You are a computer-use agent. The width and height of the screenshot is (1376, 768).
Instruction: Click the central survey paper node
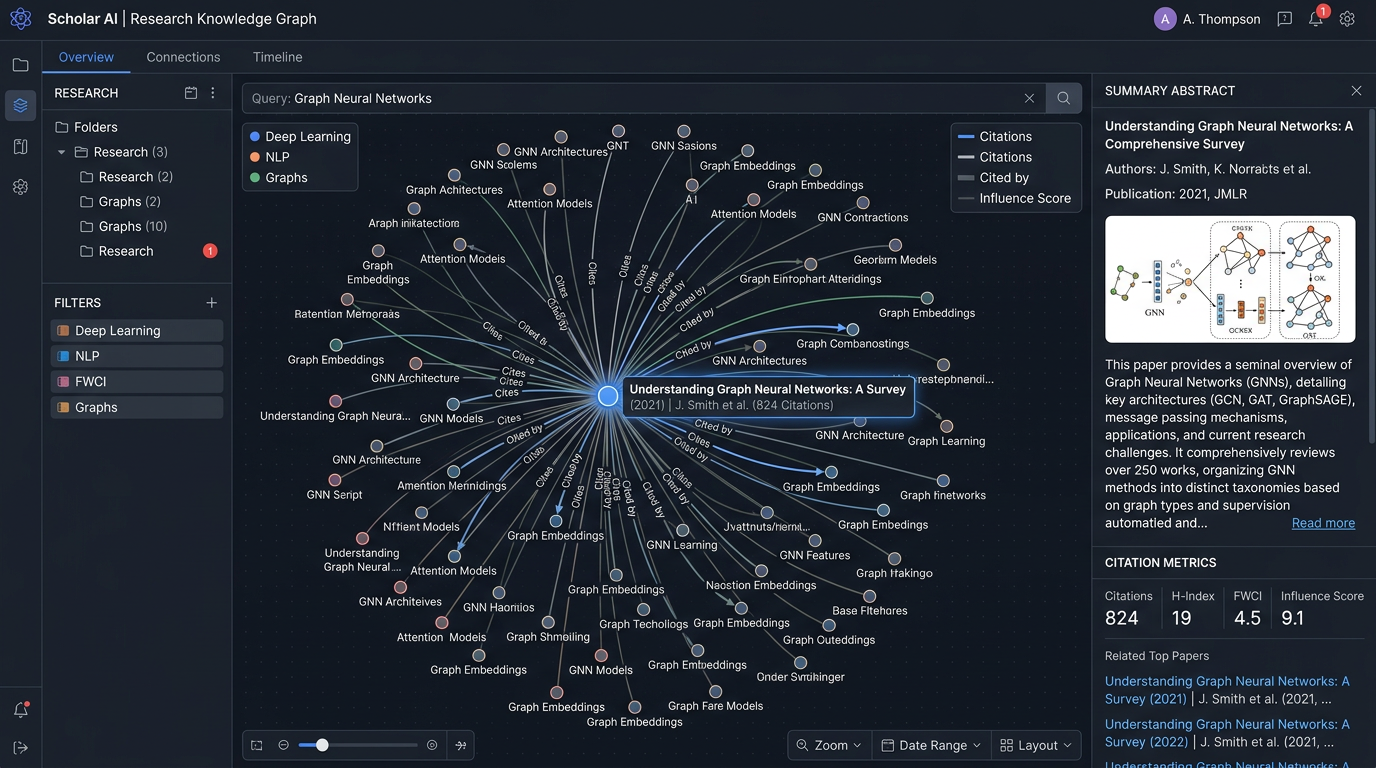click(608, 396)
